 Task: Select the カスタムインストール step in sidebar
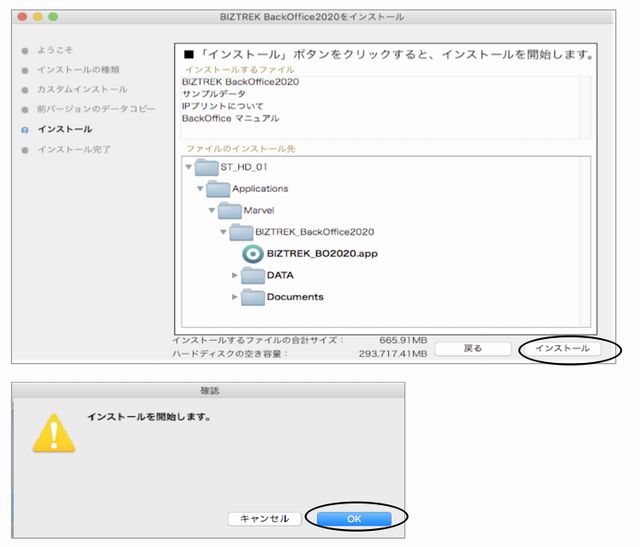click(x=75, y=89)
